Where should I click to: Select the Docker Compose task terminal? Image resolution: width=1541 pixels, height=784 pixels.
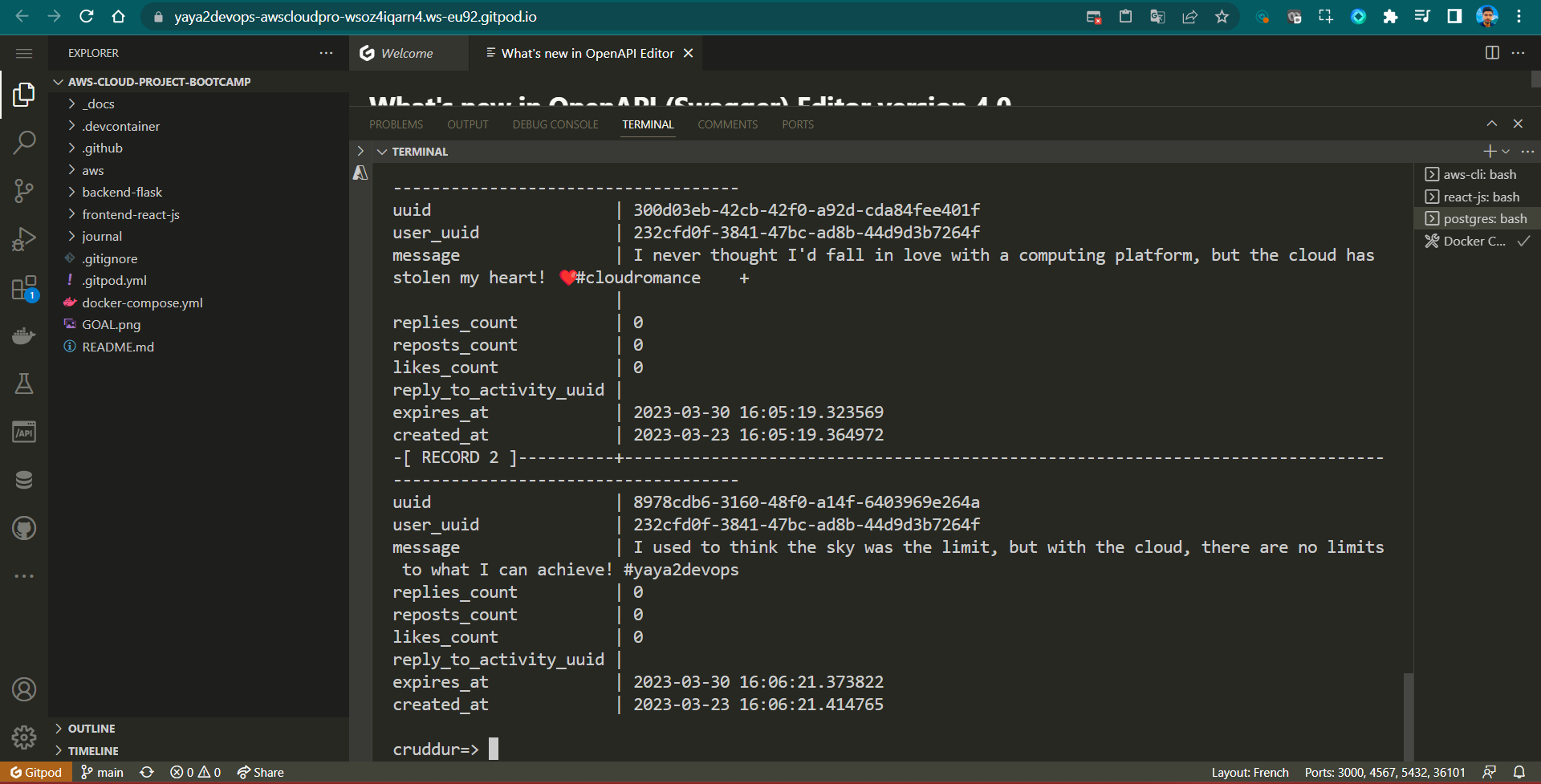[x=1477, y=241]
